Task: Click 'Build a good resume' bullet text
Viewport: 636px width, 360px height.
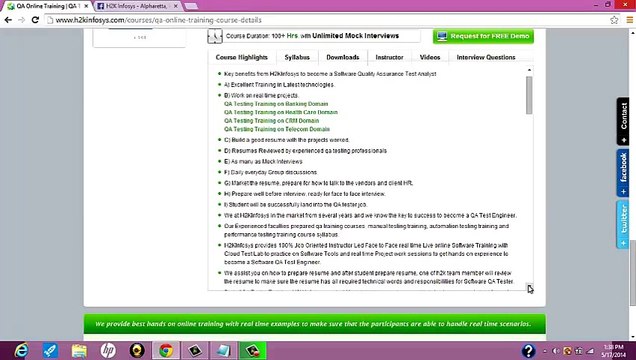Action: point(286,140)
